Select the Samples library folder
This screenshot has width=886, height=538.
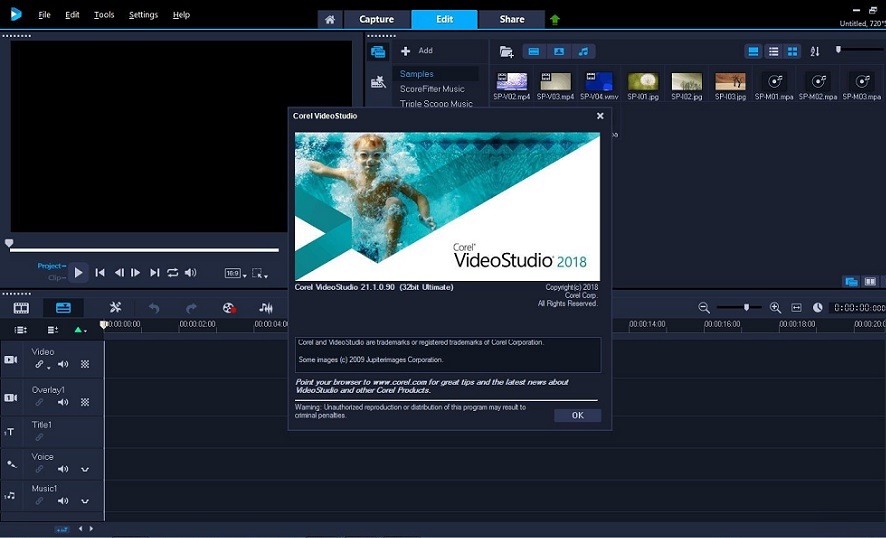coord(416,74)
